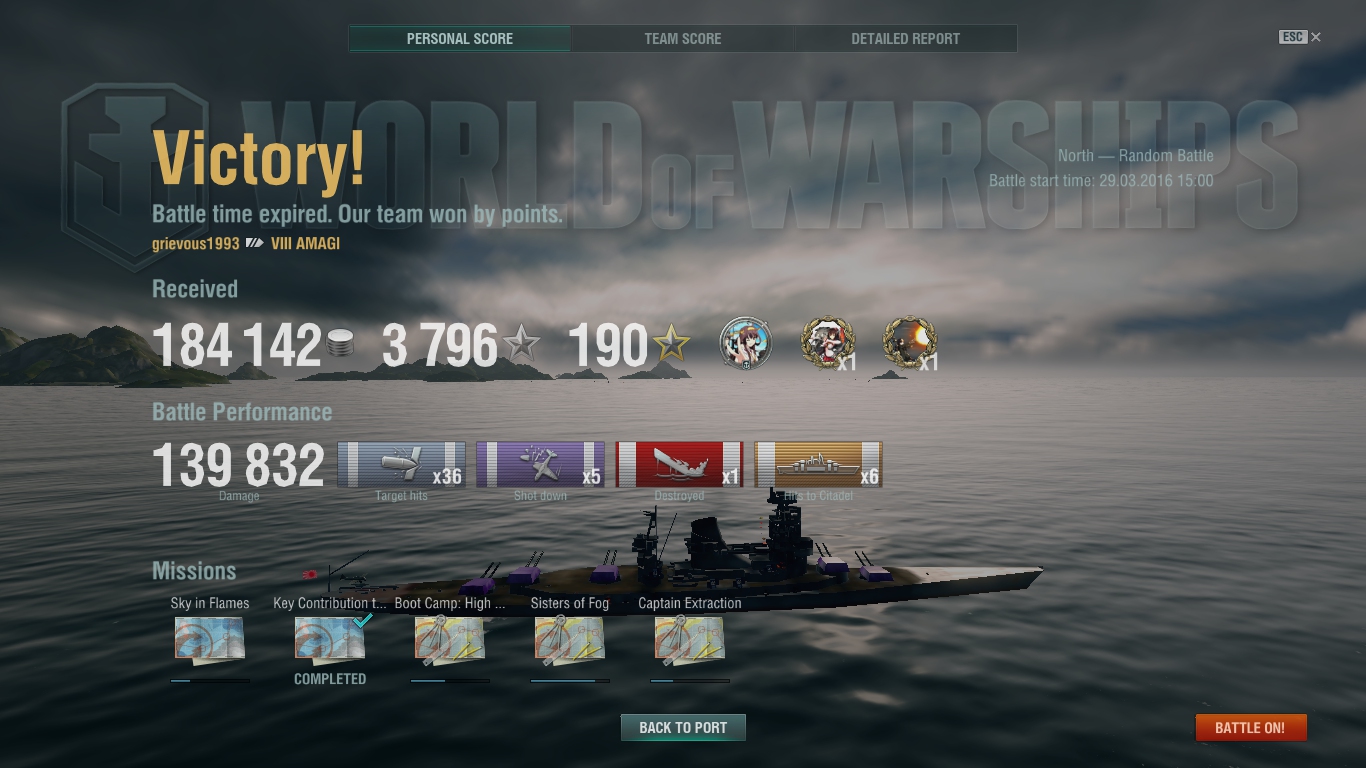Start another match with Battle On!

(x=1250, y=727)
